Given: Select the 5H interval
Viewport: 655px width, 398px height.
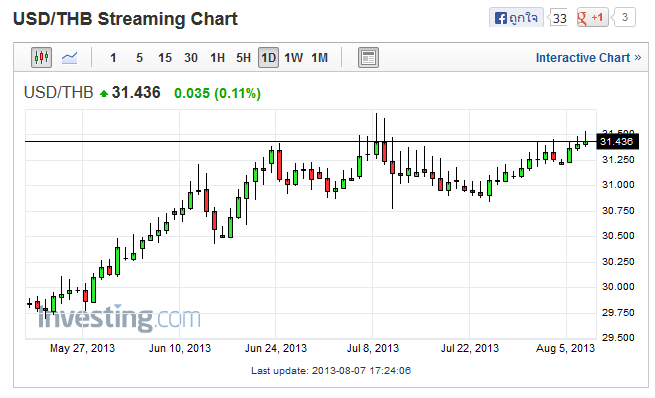Looking at the screenshot, I should [x=244, y=58].
